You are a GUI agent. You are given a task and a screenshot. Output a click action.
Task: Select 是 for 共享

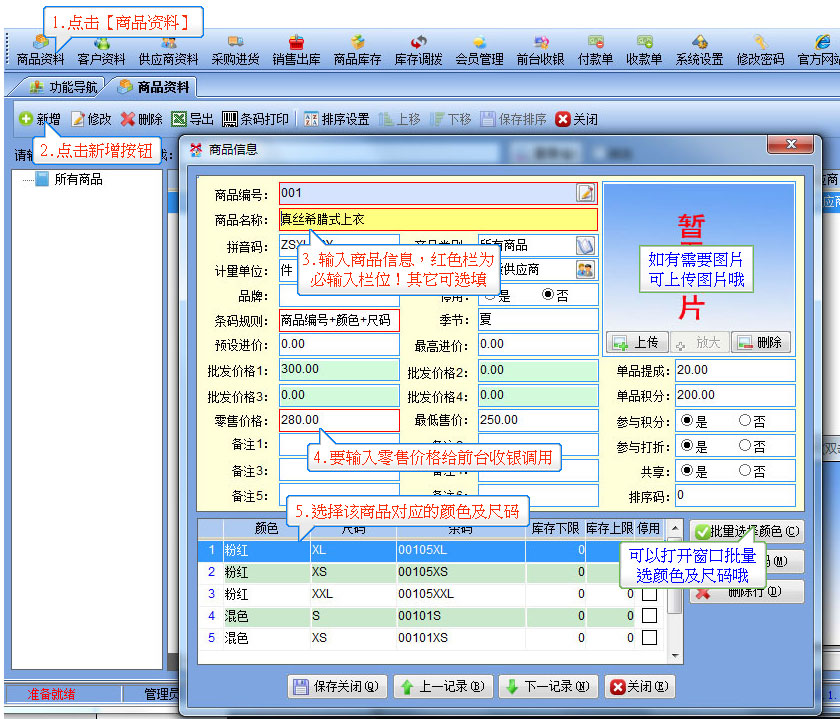pos(687,471)
